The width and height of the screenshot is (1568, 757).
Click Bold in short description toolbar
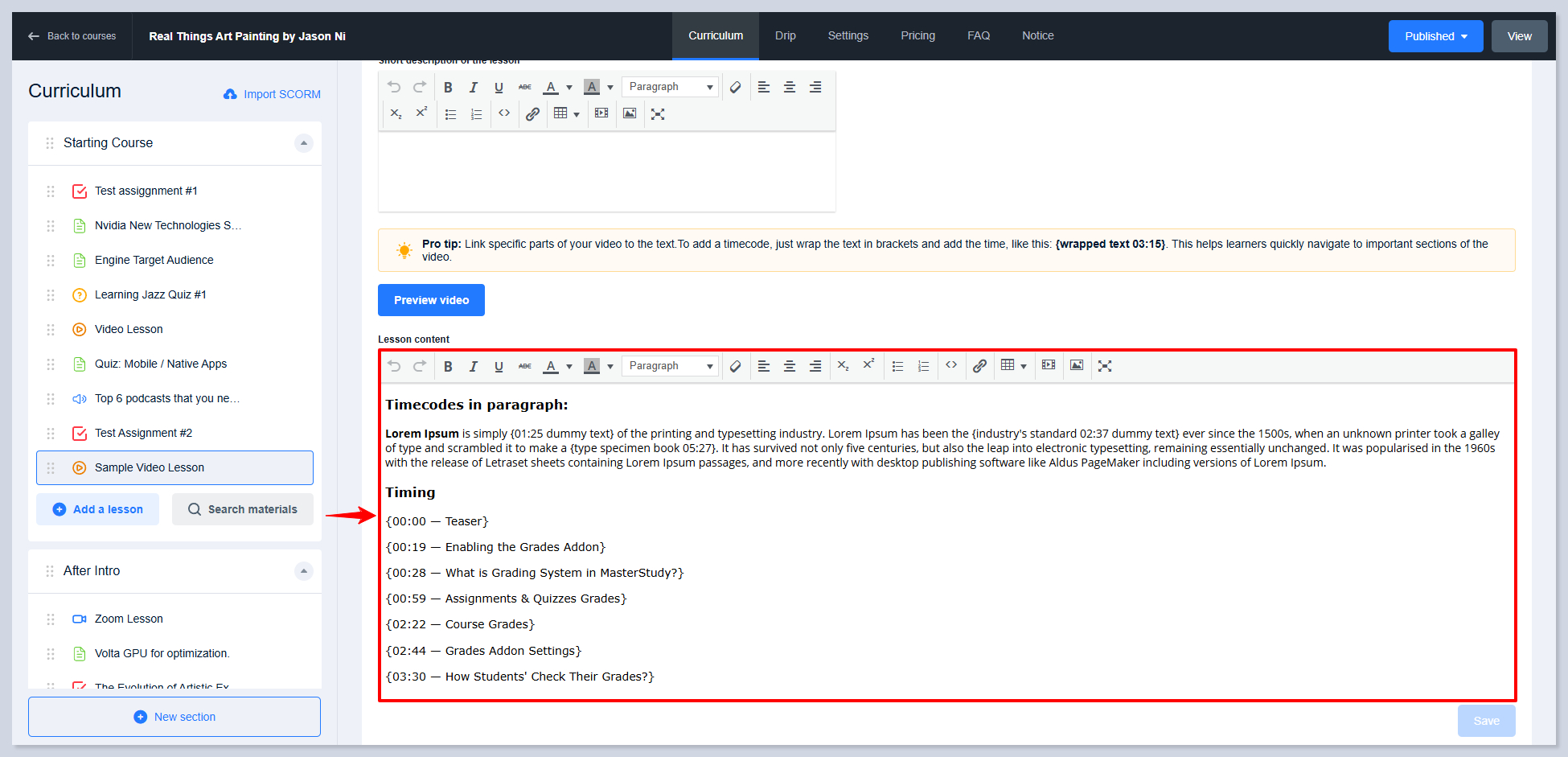pos(448,87)
